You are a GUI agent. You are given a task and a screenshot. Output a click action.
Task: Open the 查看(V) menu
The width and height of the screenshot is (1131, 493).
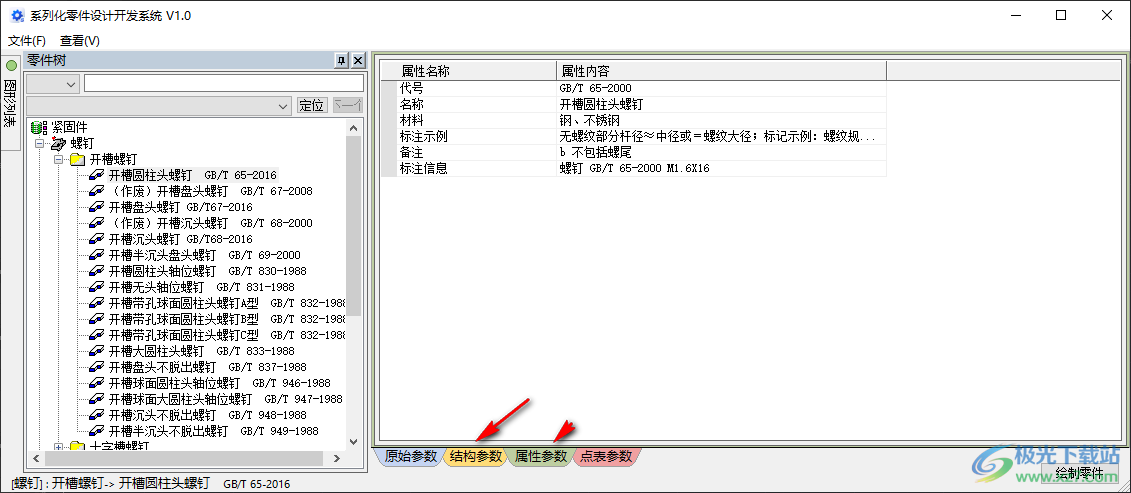click(80, 41)
